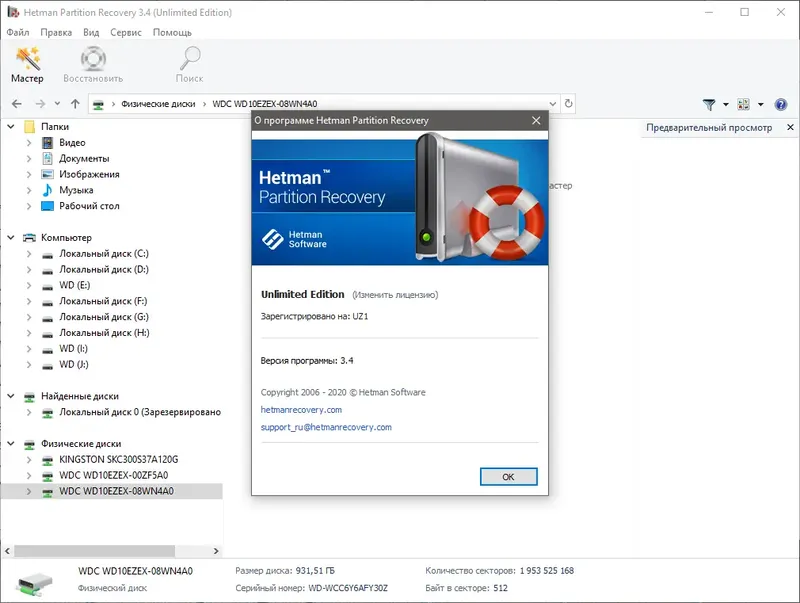This screenshot has width=800, height=603.
Task: Refresh using the address bar refresh icon
Action: pos(568,103)
